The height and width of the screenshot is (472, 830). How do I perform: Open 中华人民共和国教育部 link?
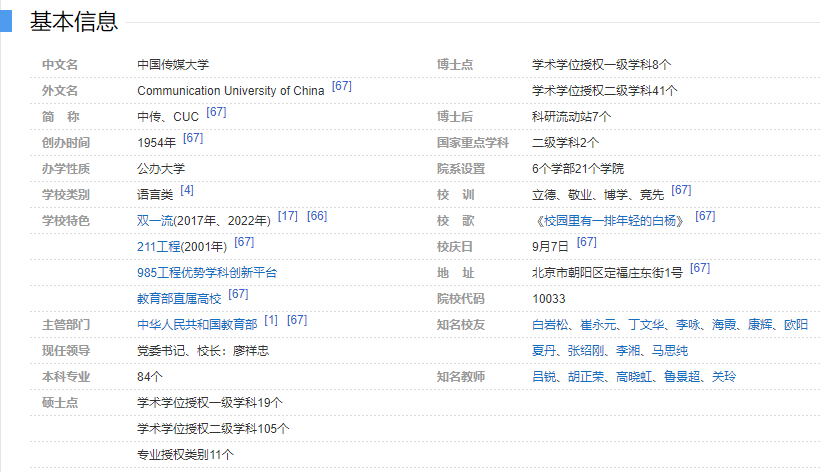coord(197,324)
